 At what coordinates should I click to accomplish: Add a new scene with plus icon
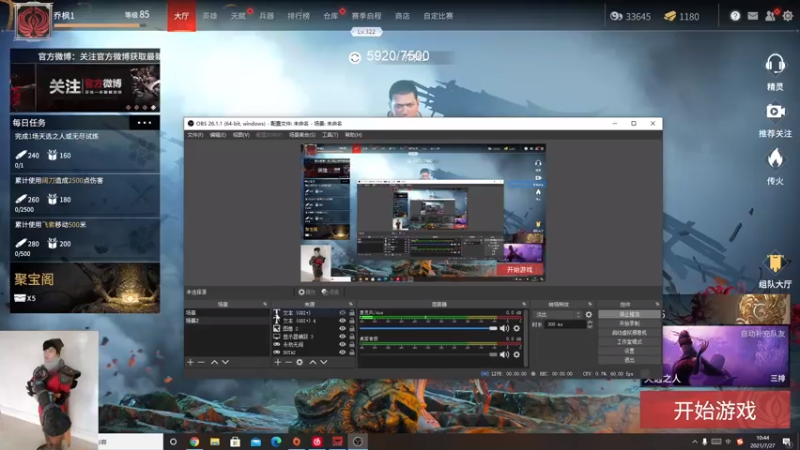click(x=190, y=362)
